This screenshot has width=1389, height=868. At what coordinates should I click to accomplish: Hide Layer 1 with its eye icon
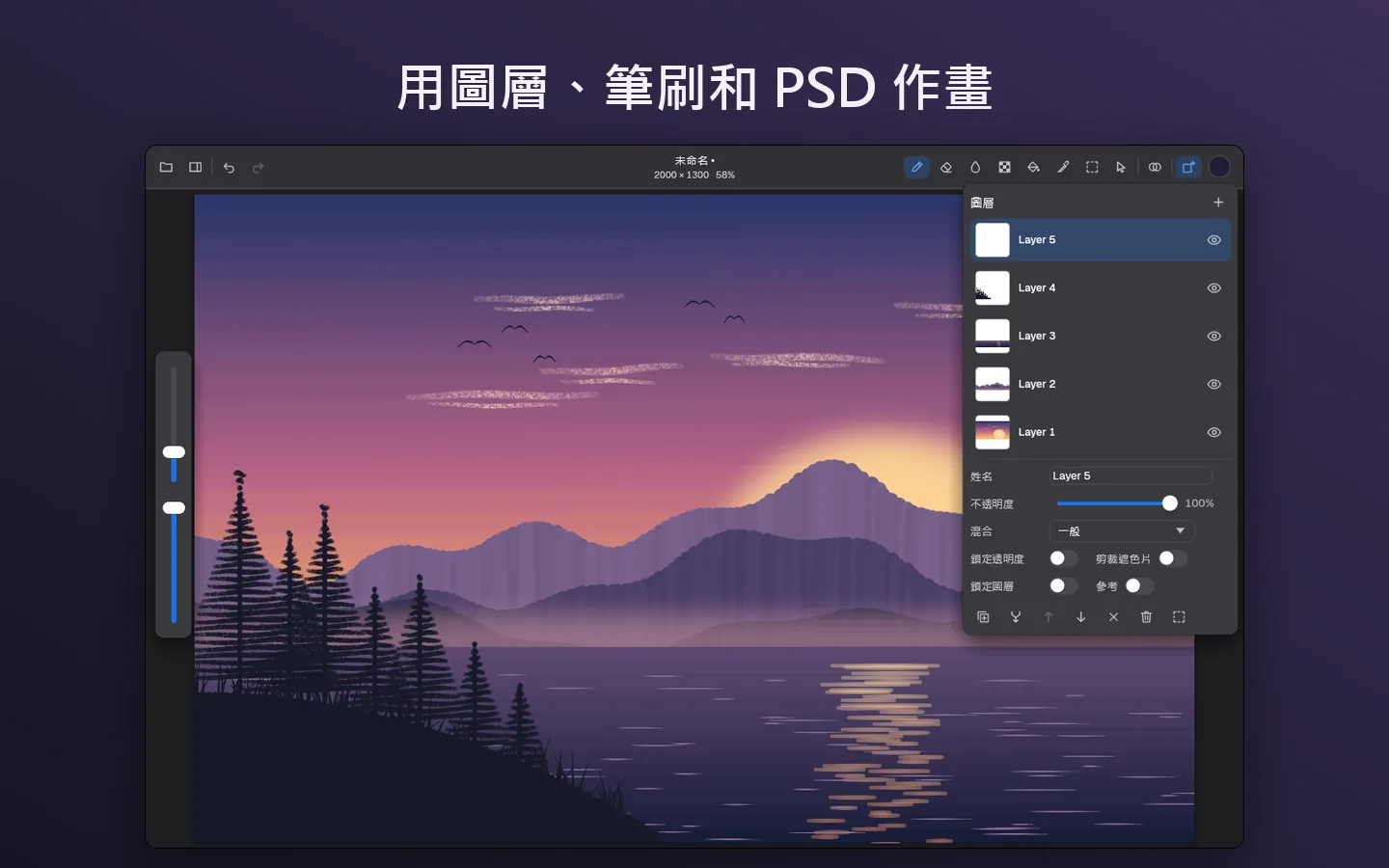1214,432
